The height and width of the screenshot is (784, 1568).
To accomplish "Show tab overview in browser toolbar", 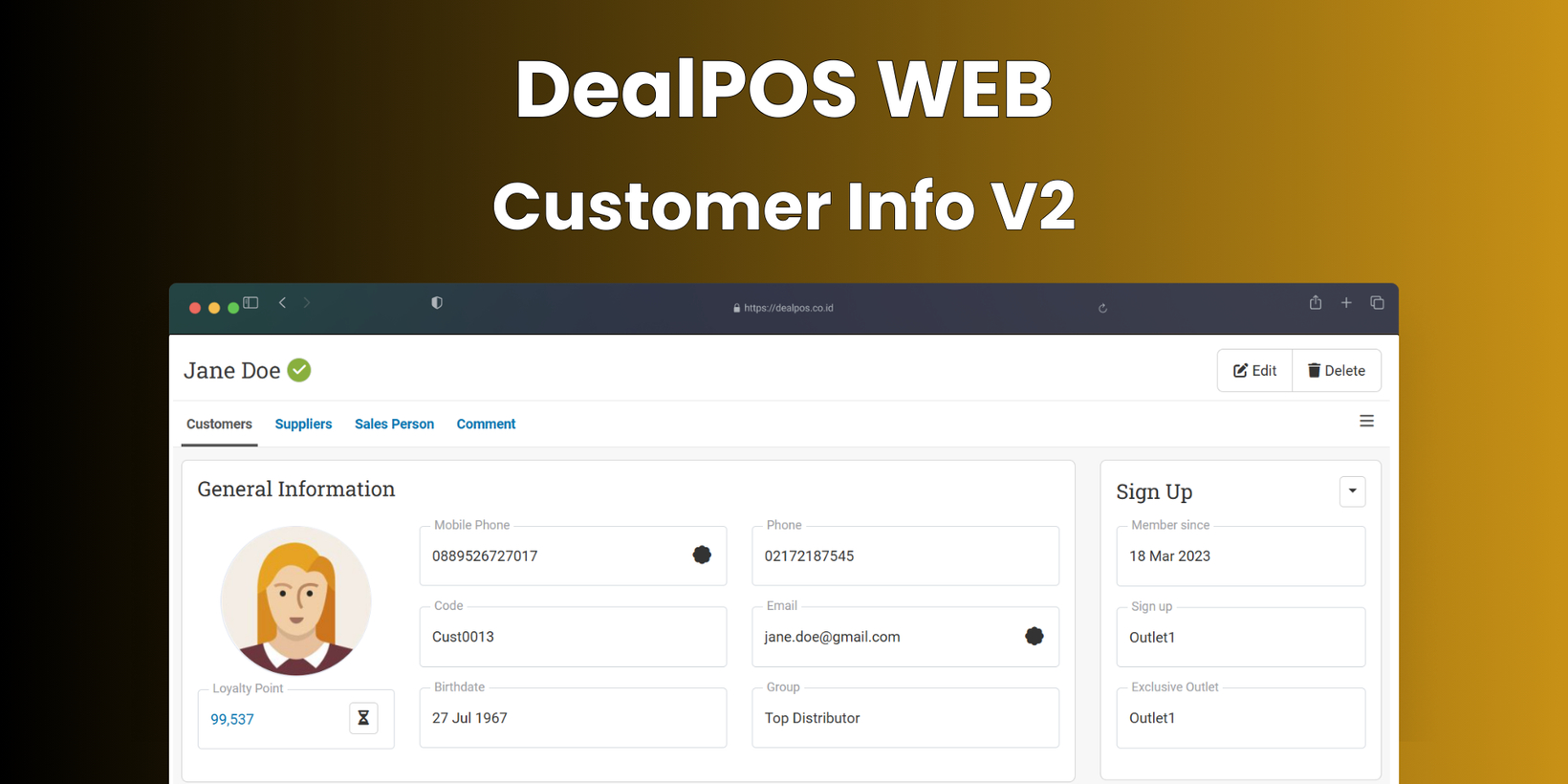I will coord(1378,303).
